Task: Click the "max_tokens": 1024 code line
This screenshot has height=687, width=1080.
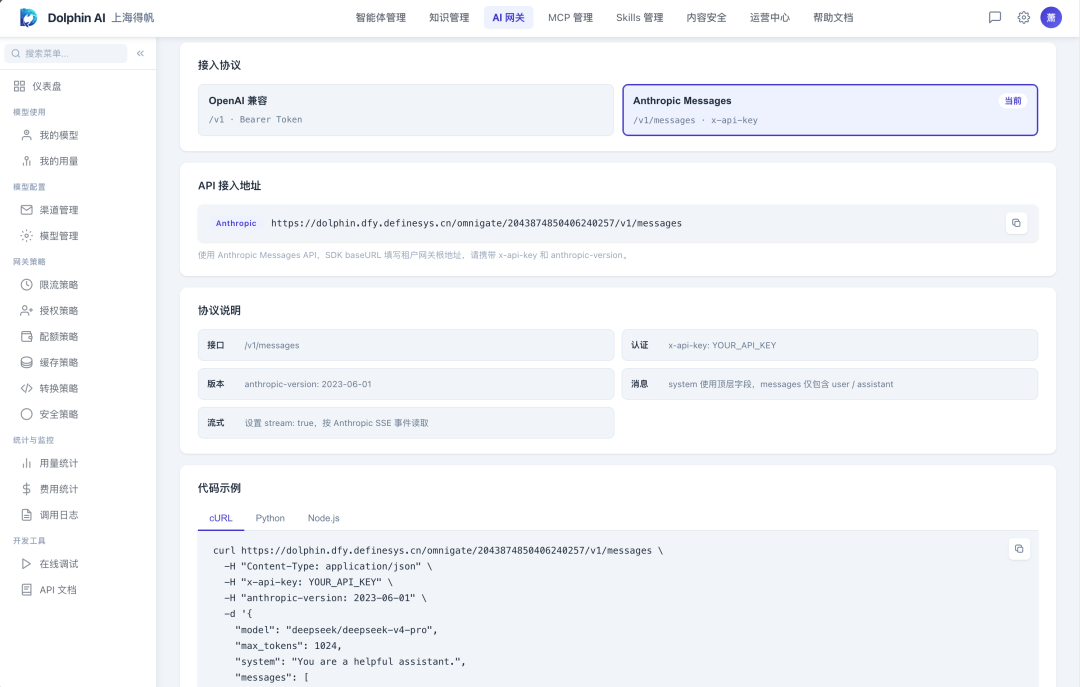Action: (289, 646)
